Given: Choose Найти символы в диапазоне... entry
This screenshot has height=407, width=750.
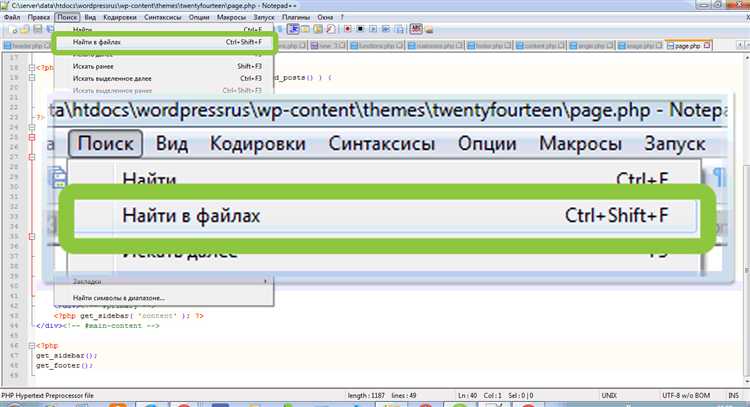Looking at the screenshot, I should [164, 298].
